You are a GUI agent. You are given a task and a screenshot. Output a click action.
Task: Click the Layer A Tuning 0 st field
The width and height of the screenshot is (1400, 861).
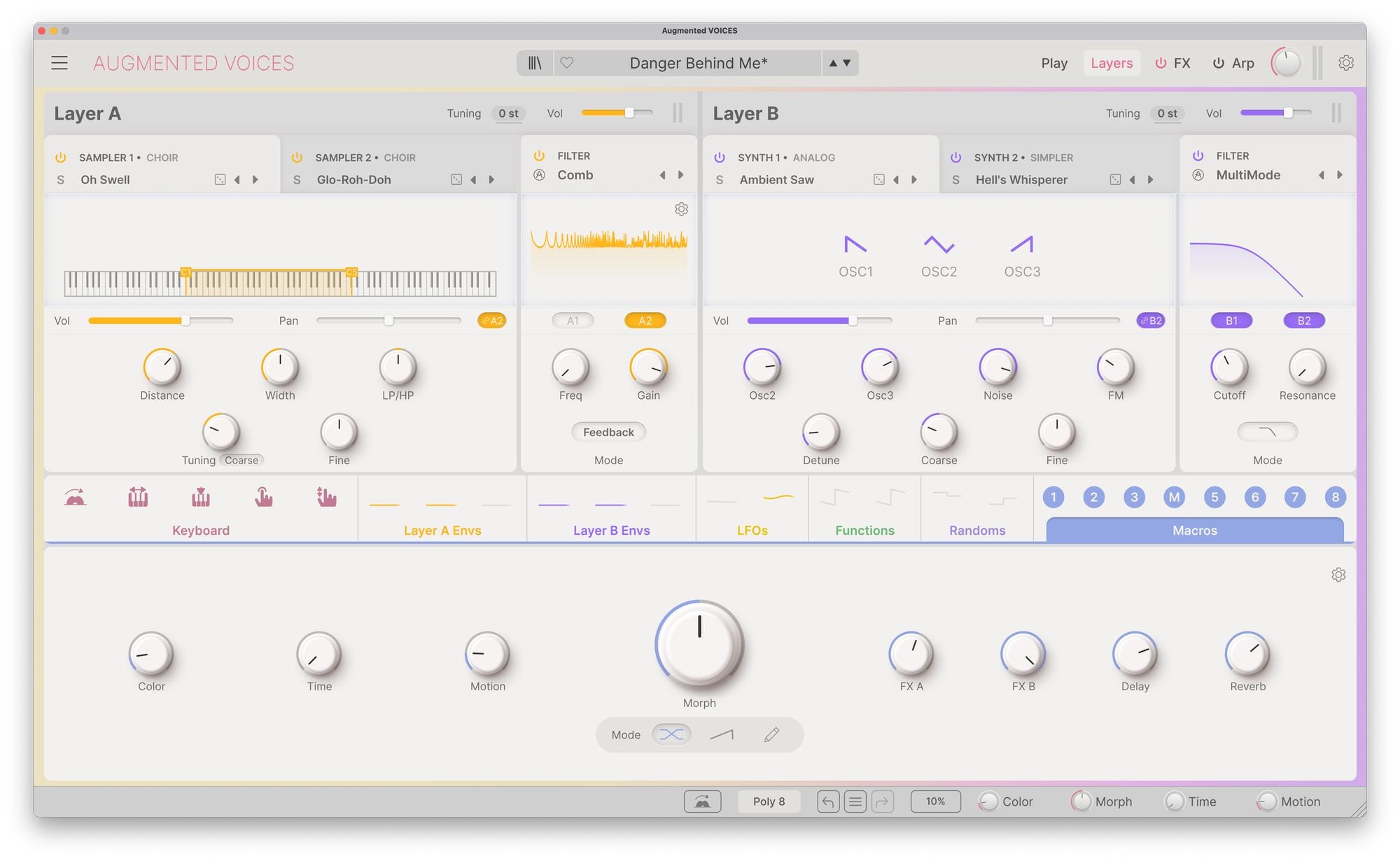click(508, 113)
